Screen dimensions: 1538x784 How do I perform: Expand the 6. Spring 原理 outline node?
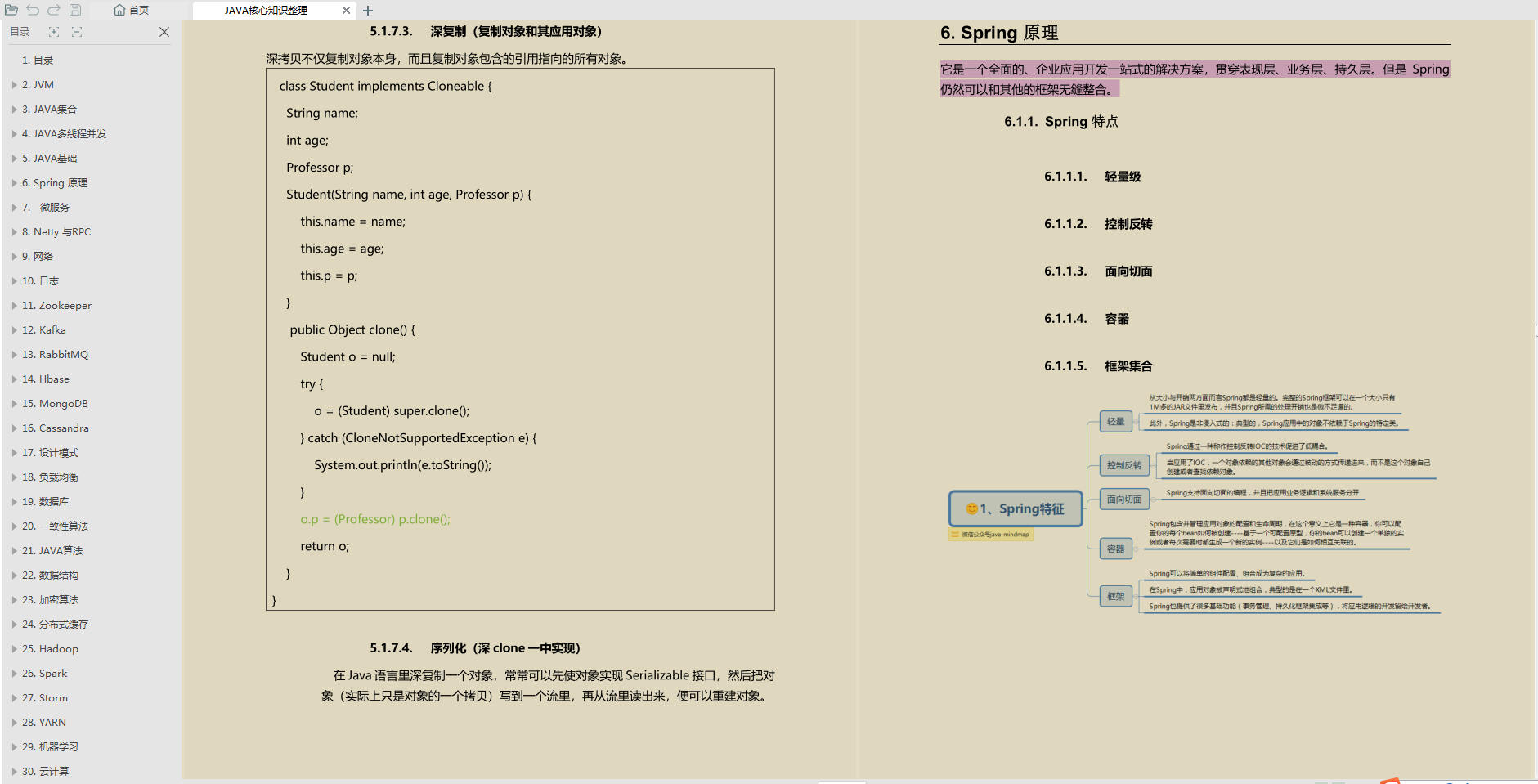tap(15, 183)
